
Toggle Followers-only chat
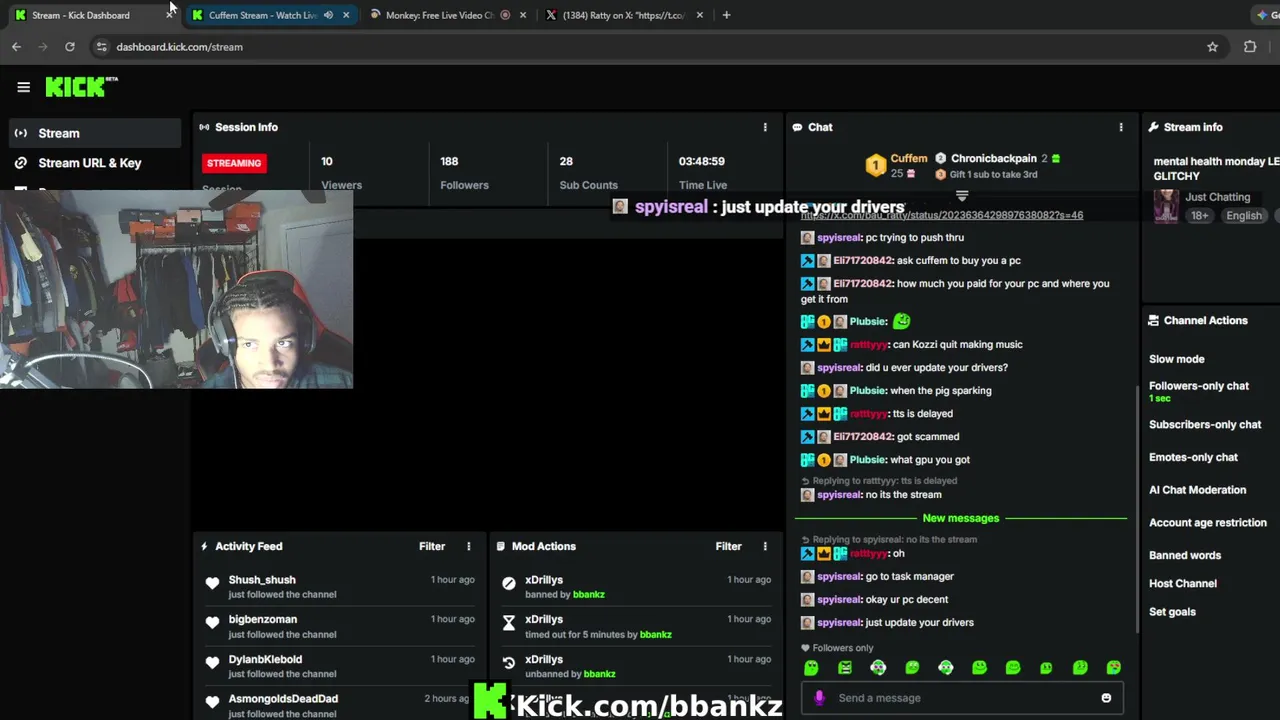pyautogui.click(x=1199, y=386)
